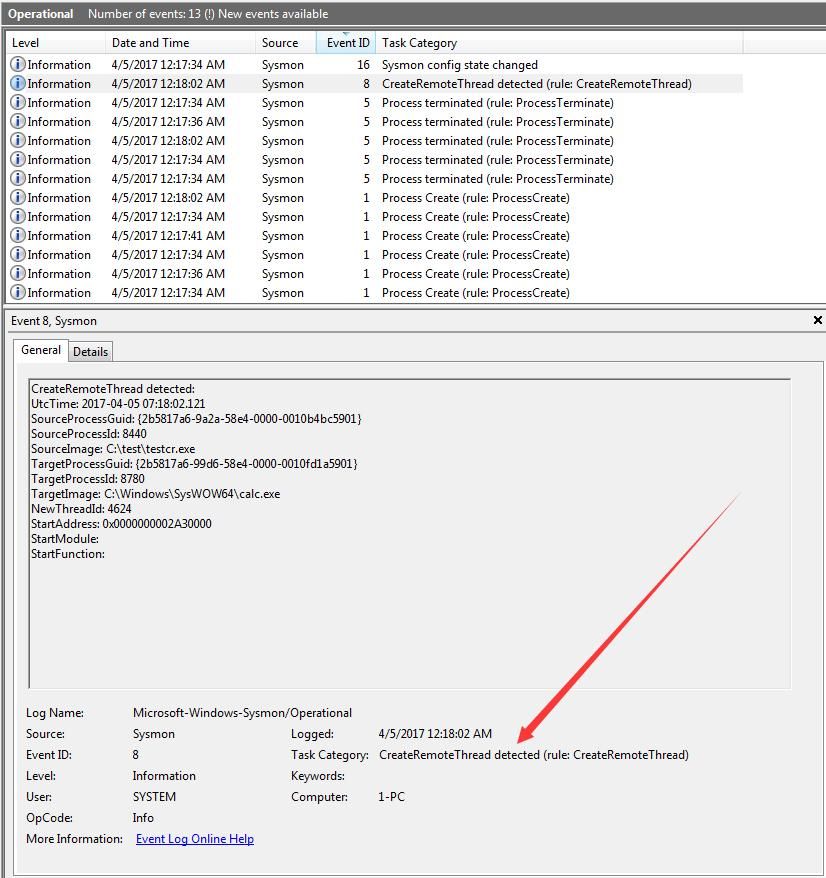Click the Event 8, Sysmon pane title

(54, 321)
